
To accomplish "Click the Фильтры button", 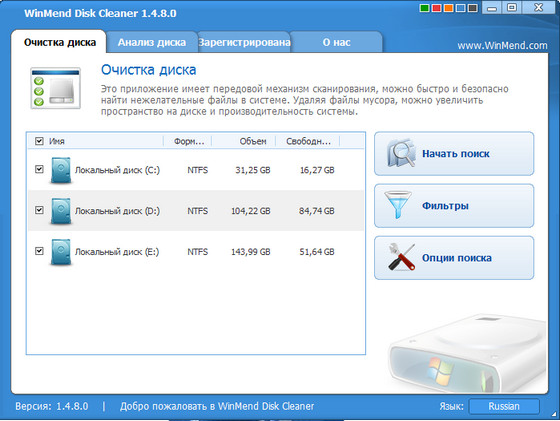I will point(454,206).
